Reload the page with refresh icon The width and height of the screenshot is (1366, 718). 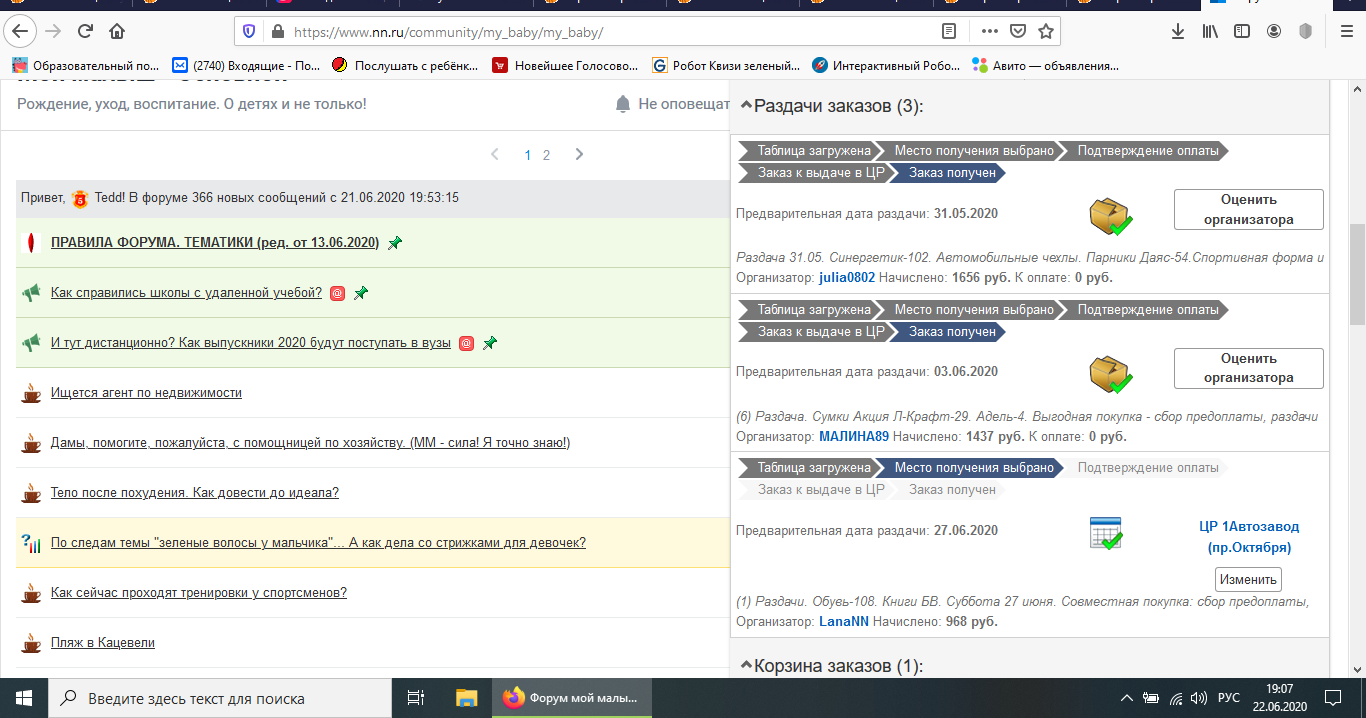85,31
